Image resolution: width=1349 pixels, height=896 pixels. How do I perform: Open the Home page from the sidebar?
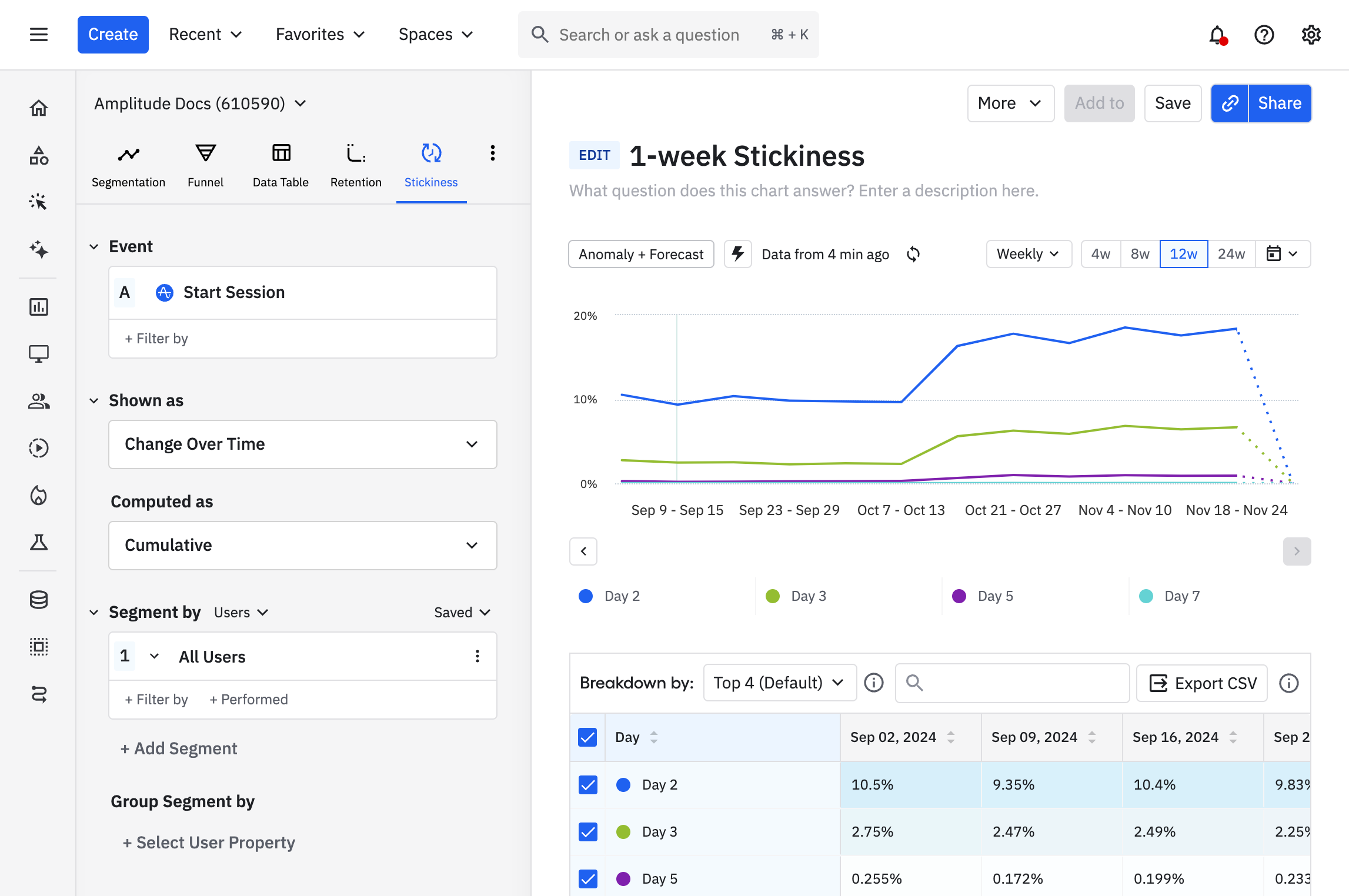pyautogui.click(x=38, y=108)
